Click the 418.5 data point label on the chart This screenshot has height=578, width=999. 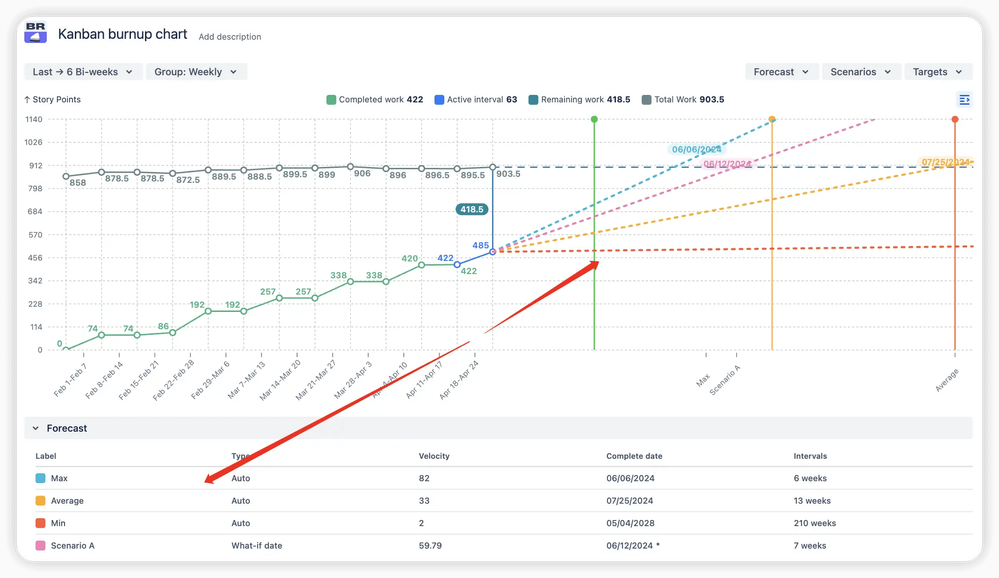pos(472,209)
